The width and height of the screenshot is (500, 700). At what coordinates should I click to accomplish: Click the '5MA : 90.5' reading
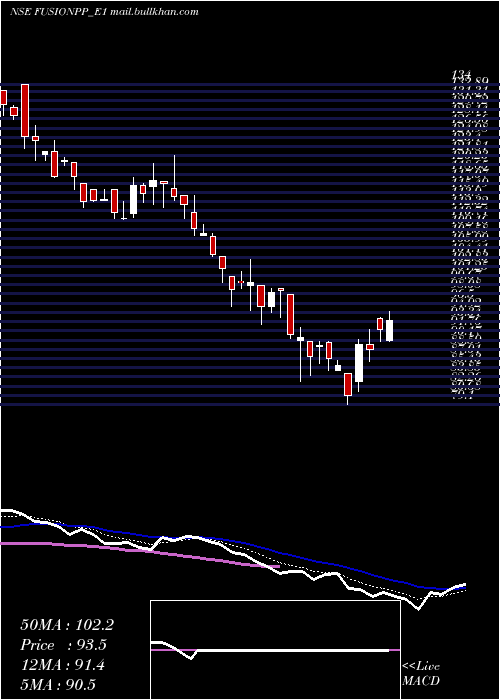[58, 685]
